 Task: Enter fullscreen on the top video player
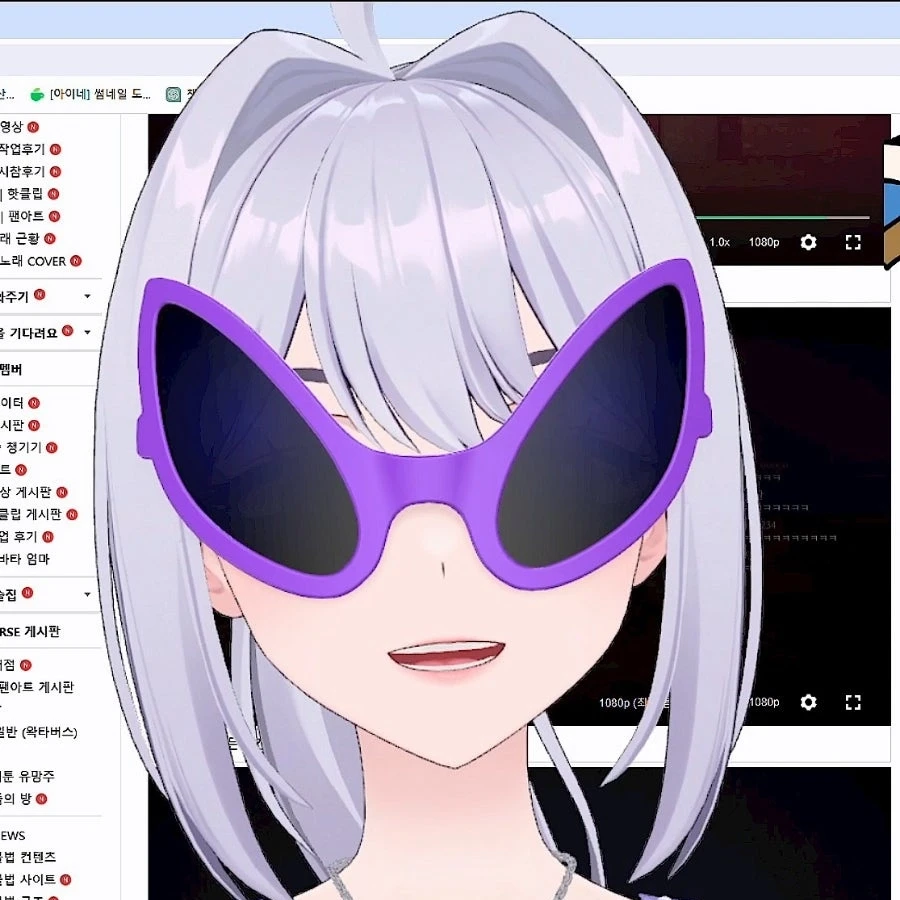[x=853, y=242]
